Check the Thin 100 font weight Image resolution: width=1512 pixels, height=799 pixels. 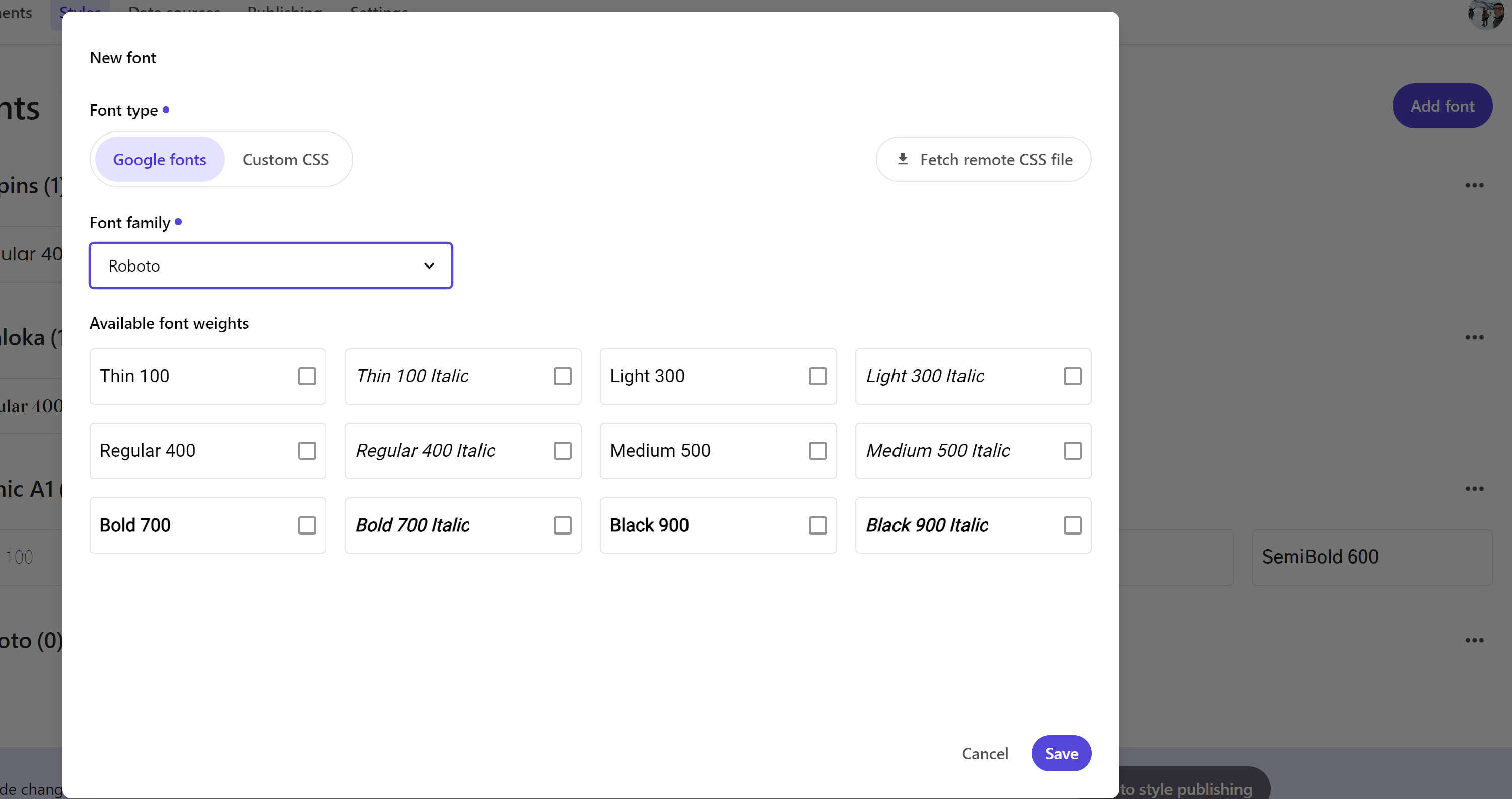(x=307, y=376)
